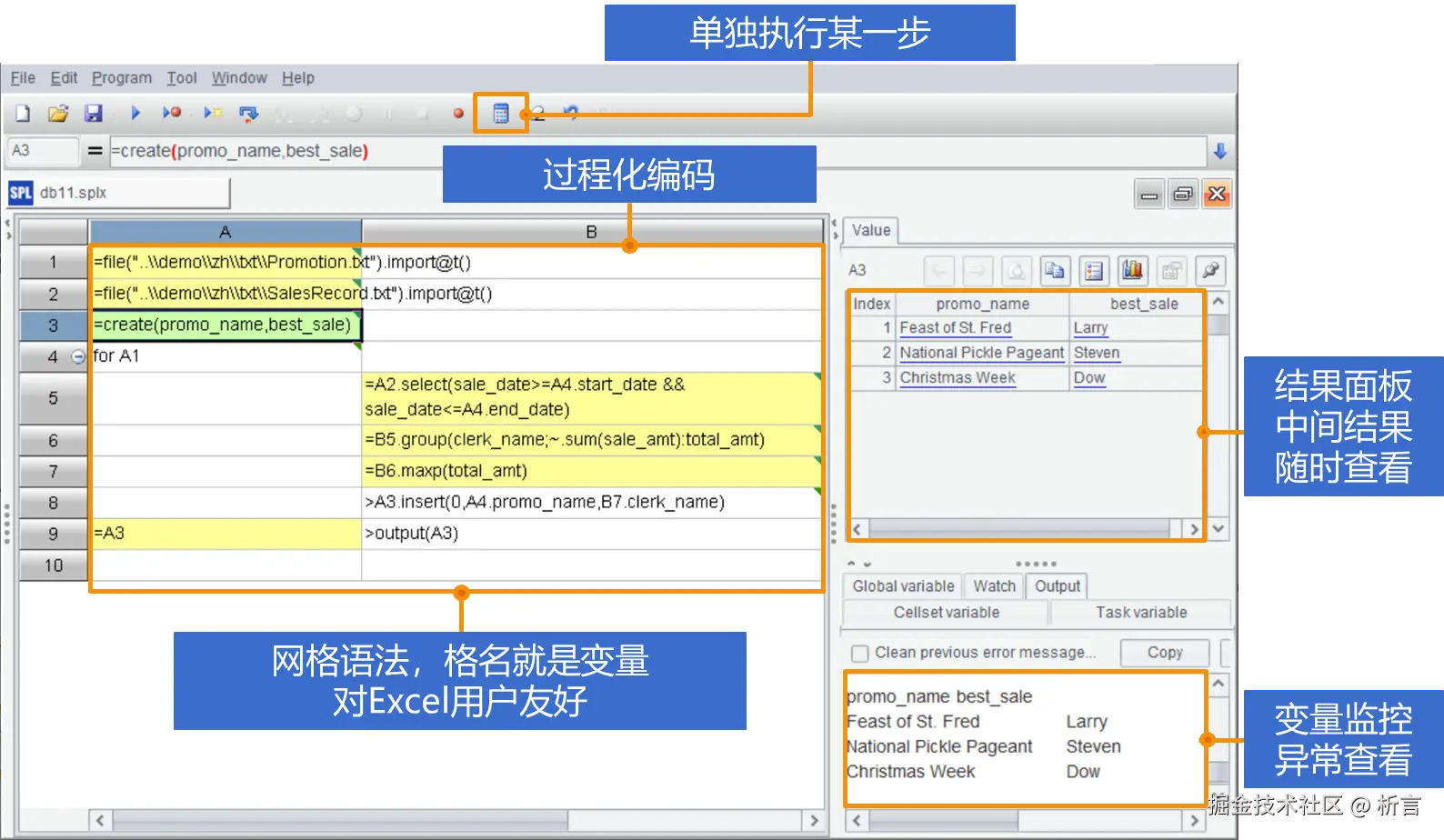Click the formula bar with create expression

(658, 151)
